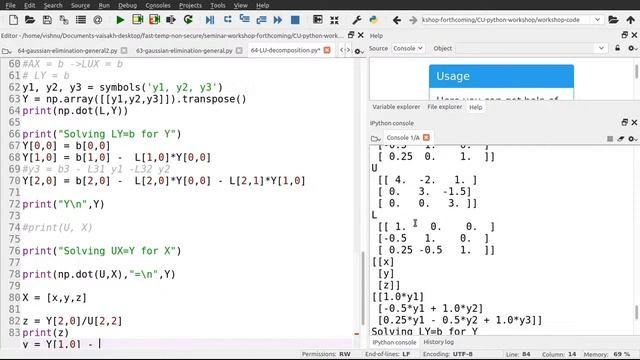Image resolution: width=640 pixels, height=360 pixels.
Task: Open the View menu
Action: click(240, 5)
